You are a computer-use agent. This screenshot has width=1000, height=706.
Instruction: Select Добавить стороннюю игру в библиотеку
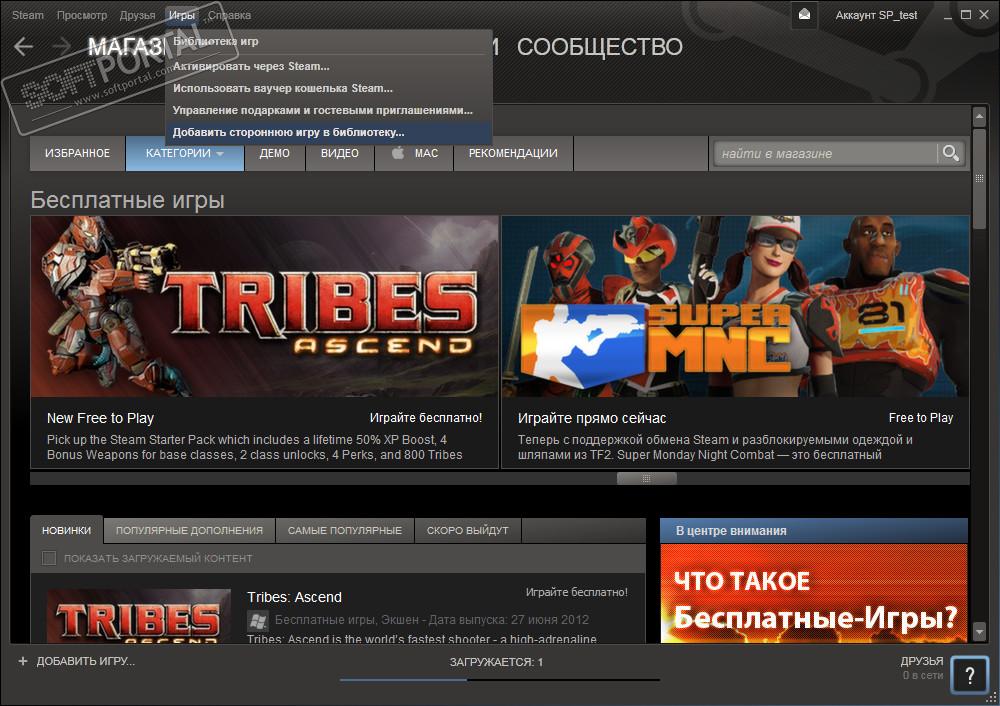(329, 133)
